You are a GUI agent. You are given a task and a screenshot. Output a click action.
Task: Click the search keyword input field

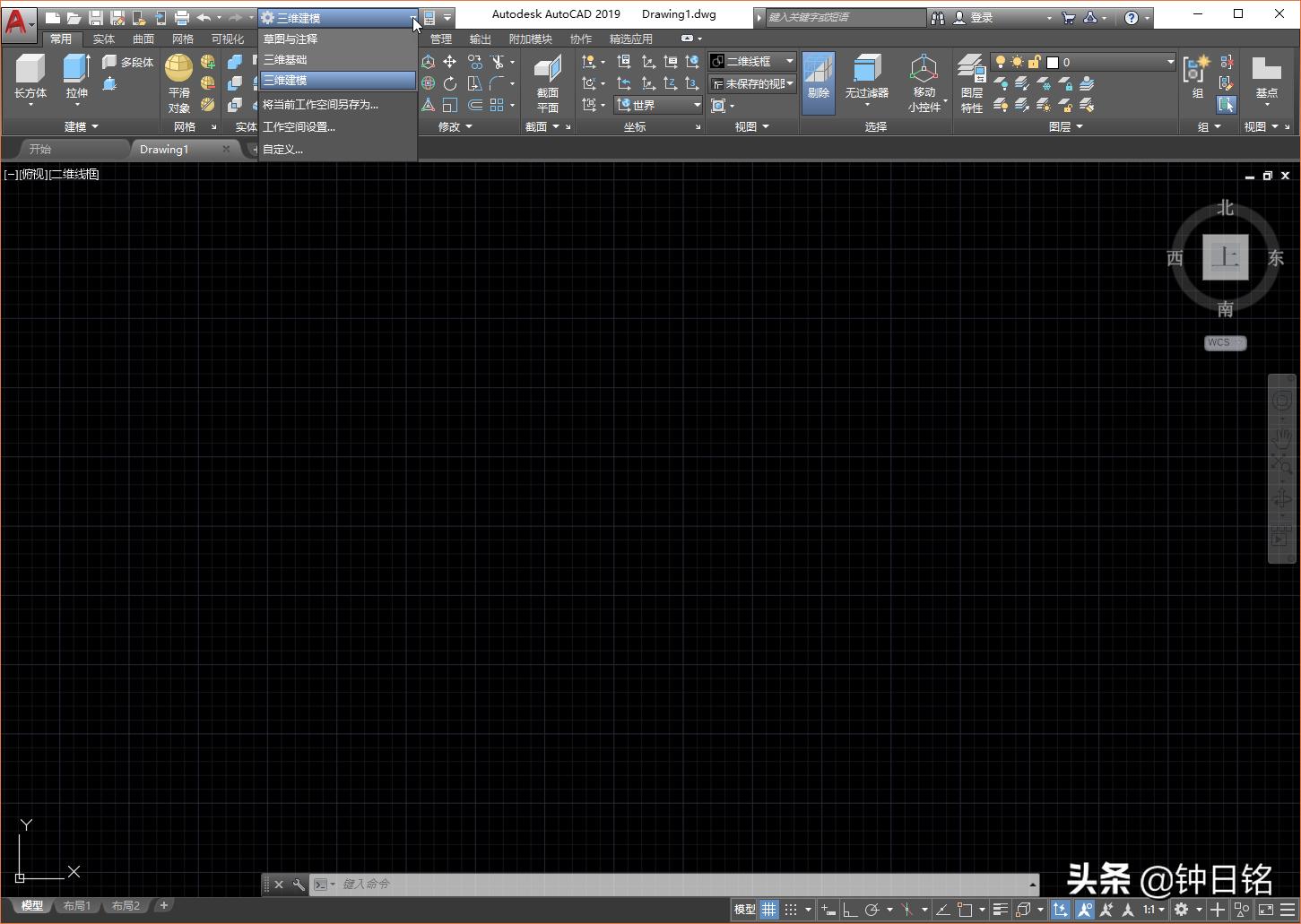[846, 17]
